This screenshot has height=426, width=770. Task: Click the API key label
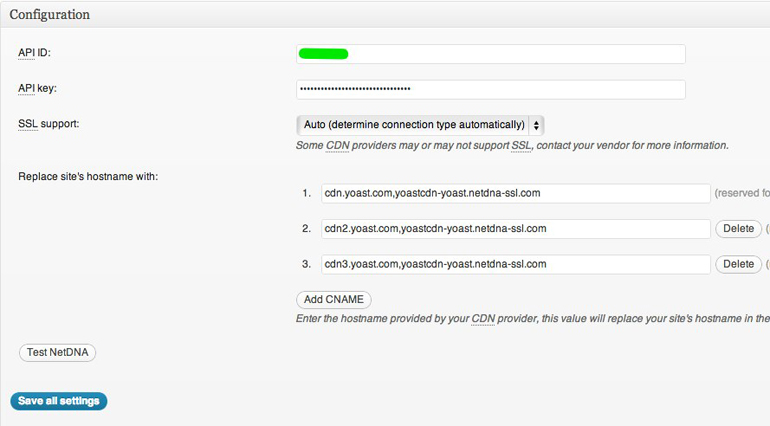click(x=38, y=88)
